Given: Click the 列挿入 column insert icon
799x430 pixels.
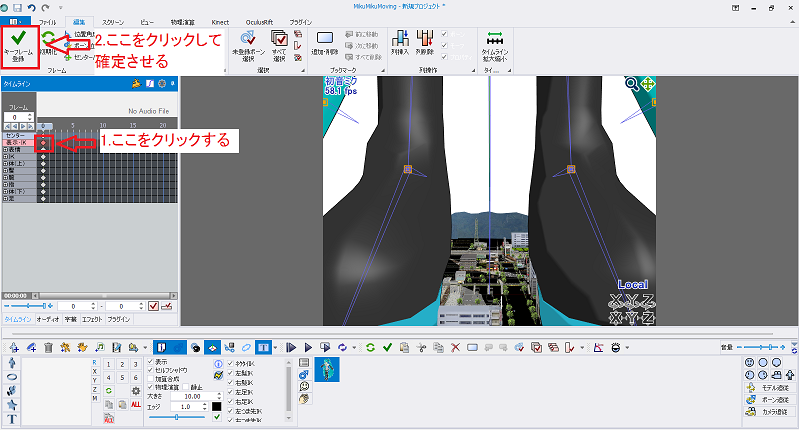Looking at the screenshot, I should pos(400,38).
